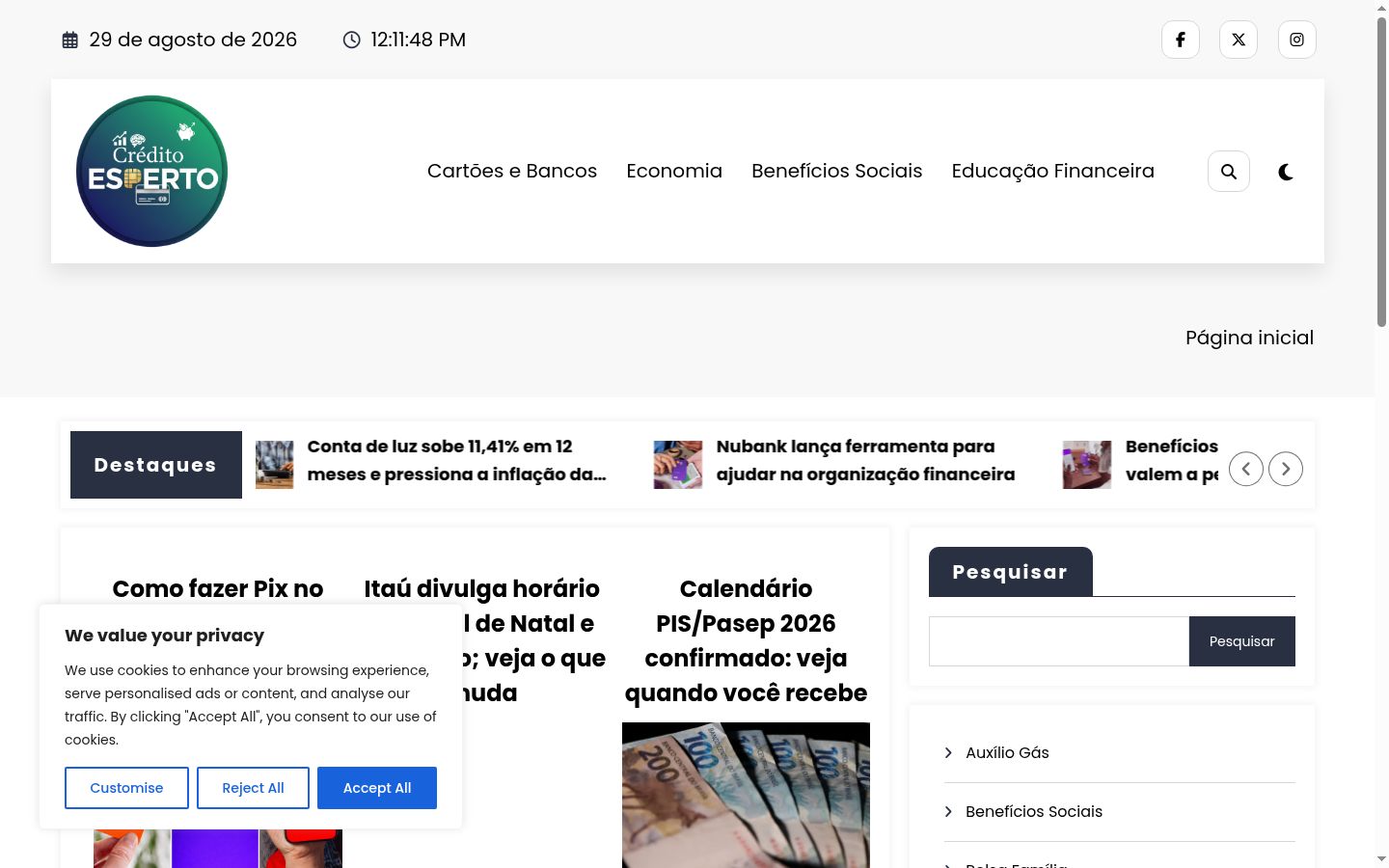Viewport: 1389px width, 868px height.
Task: Open Auxílio Gás category link
Action: point(1007,752)
